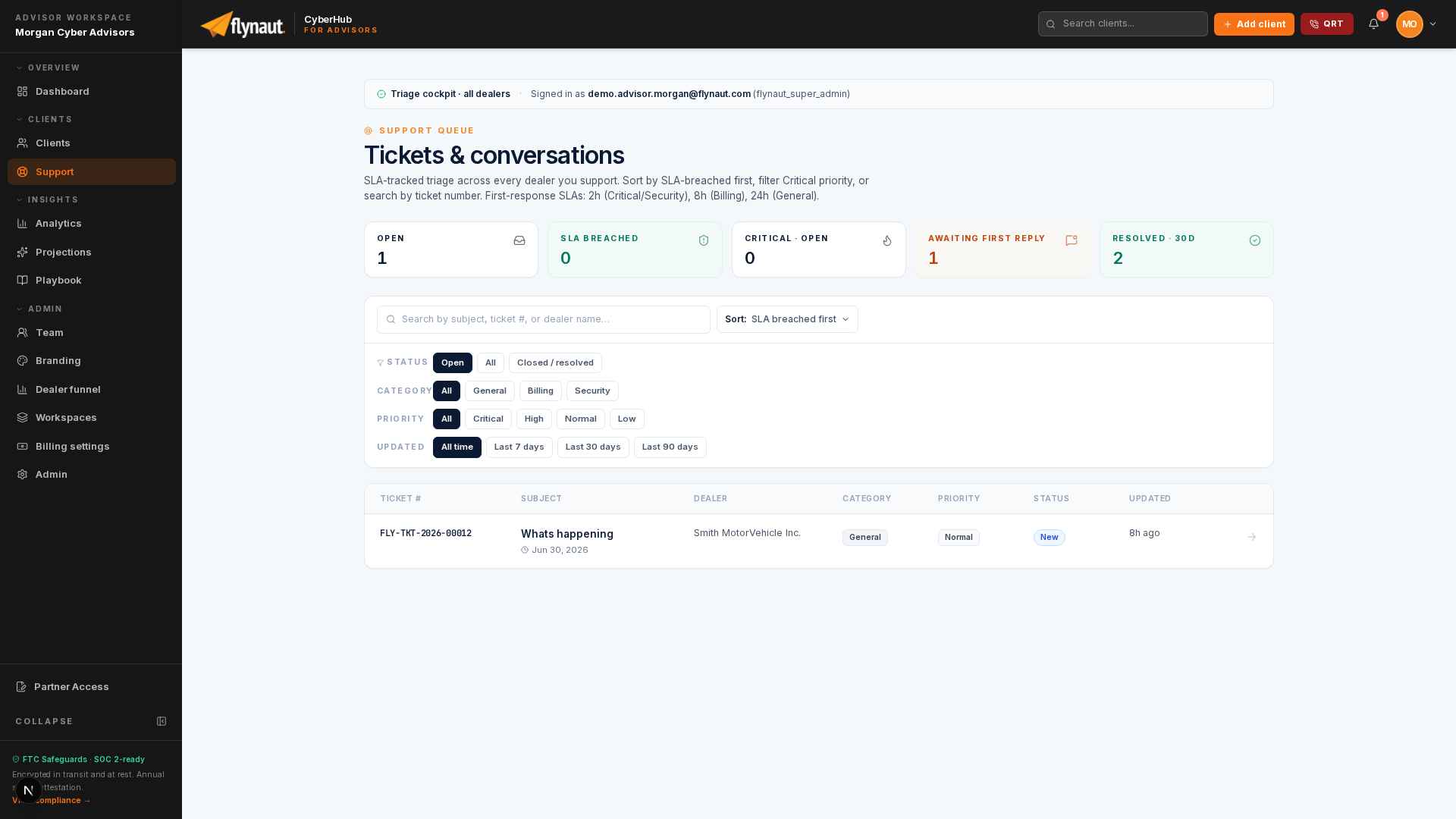This screenshot has height=819, width=1456.
Task: Filter updated to Last 90 days
Action: click(670, 447)
